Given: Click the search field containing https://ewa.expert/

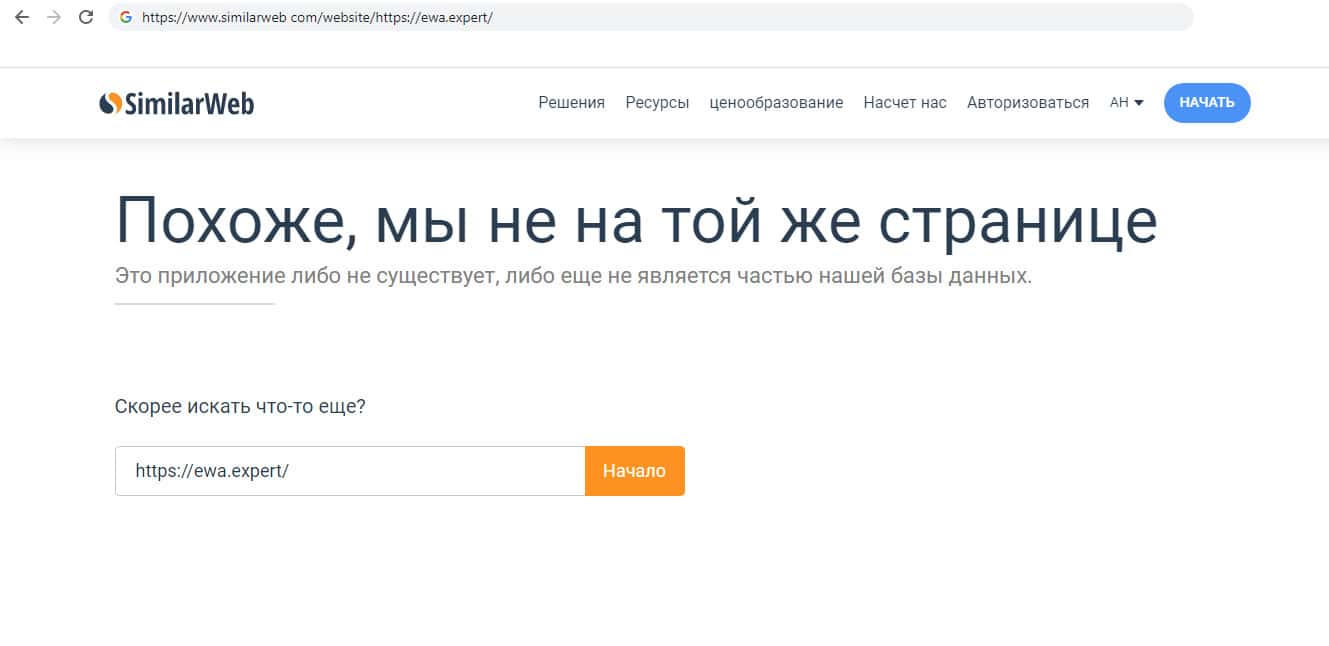Looking at the screenshot, I should point(349,471).
